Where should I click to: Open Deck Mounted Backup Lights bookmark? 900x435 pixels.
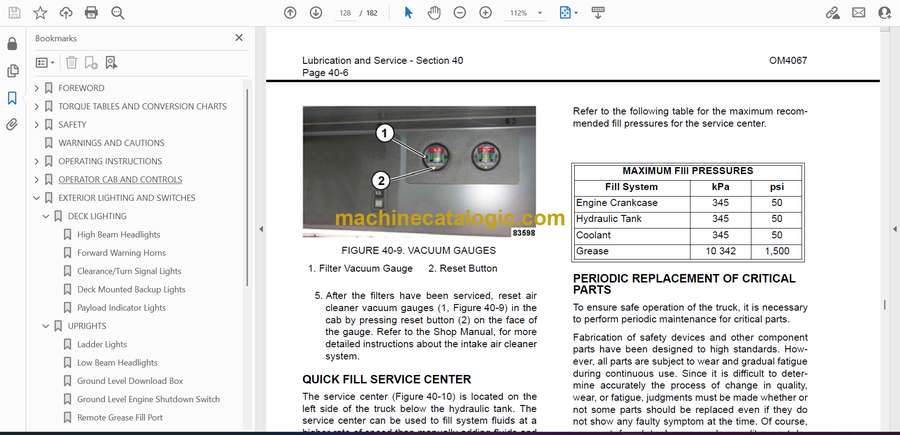[x=131, y=290]
